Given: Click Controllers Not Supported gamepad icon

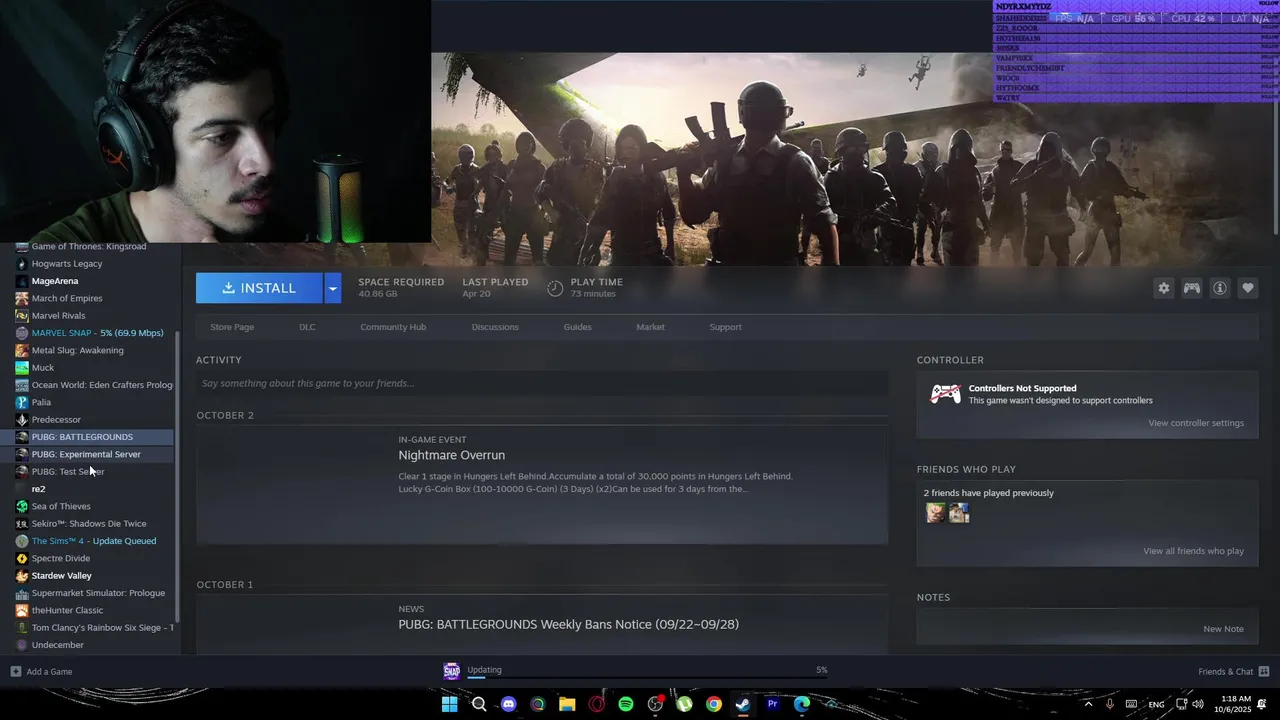Looking at the screenshot, I should (x=945, y=394).
